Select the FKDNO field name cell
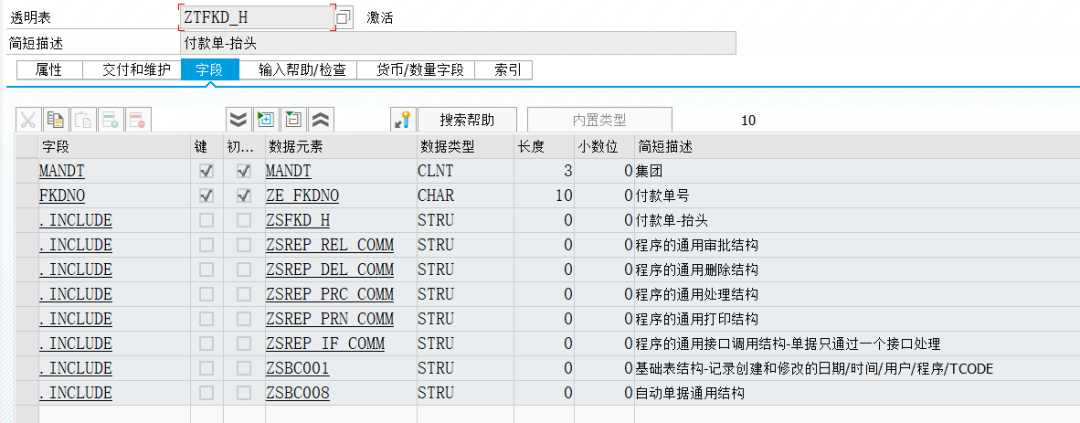 (x=114, y=196)
